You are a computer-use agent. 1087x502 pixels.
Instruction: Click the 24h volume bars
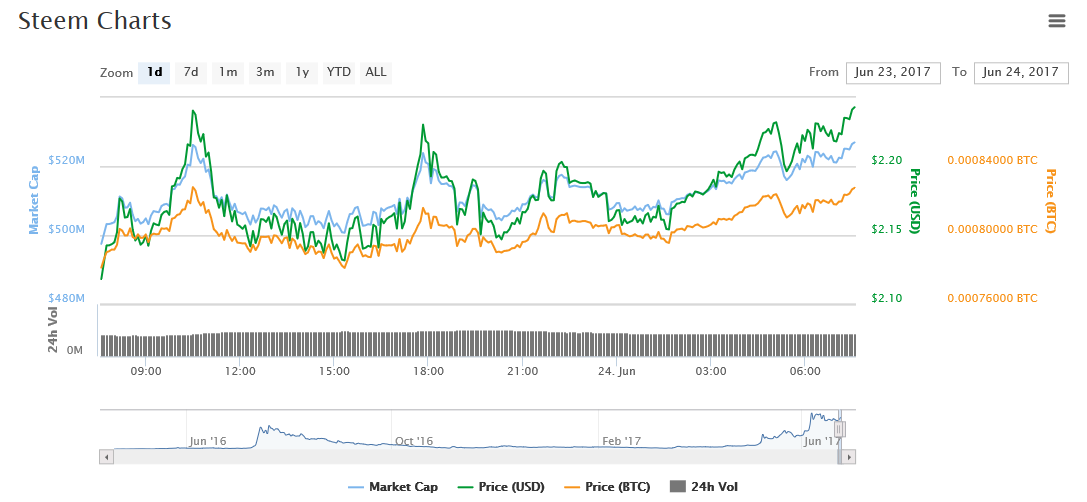478,344
